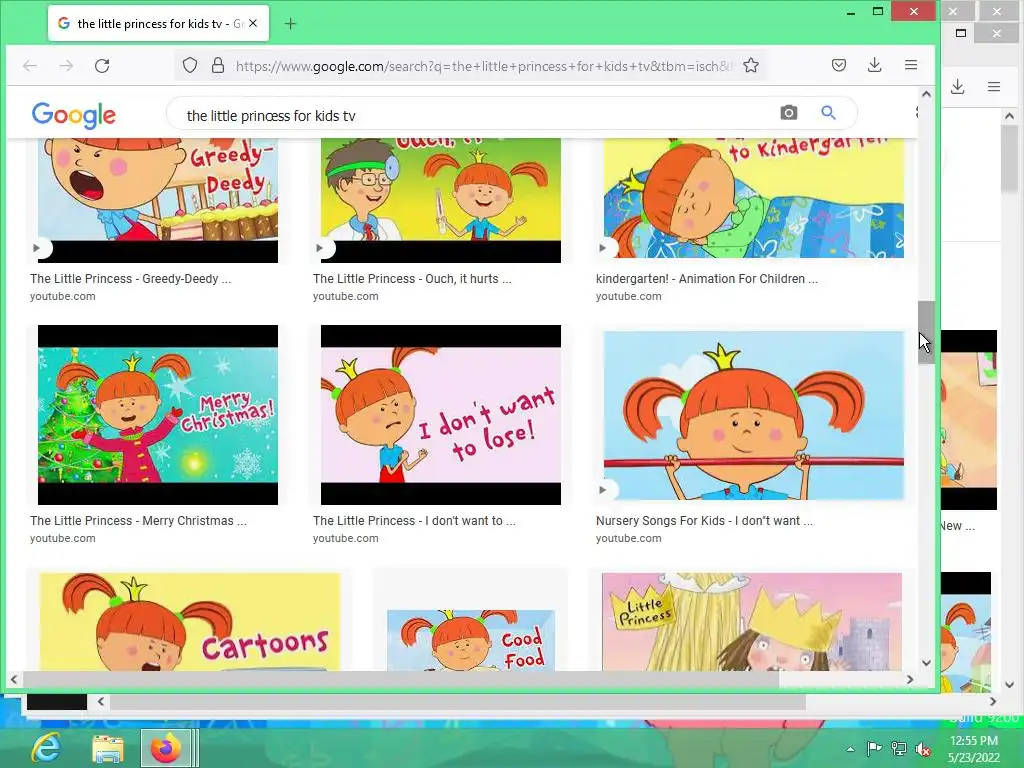Open the yellow 'Cartoons' thumbnail

coord(190,622)
